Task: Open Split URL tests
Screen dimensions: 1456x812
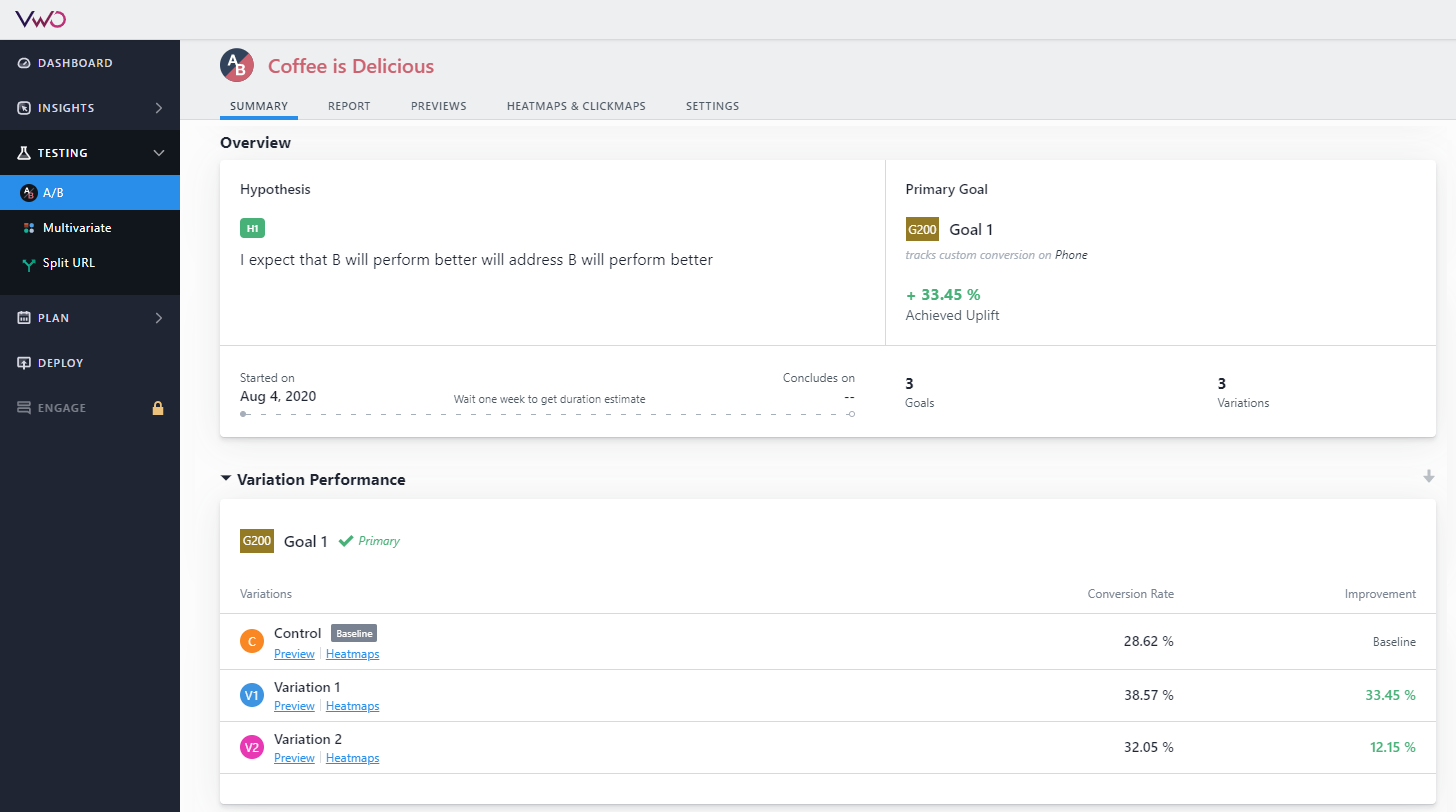Action: point(90,263)
